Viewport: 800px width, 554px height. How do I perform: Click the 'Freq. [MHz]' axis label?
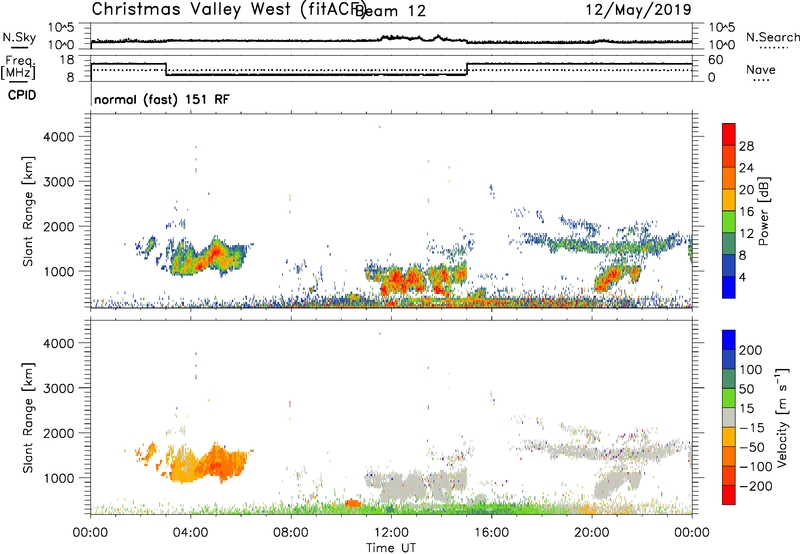(x=19, y=68)
